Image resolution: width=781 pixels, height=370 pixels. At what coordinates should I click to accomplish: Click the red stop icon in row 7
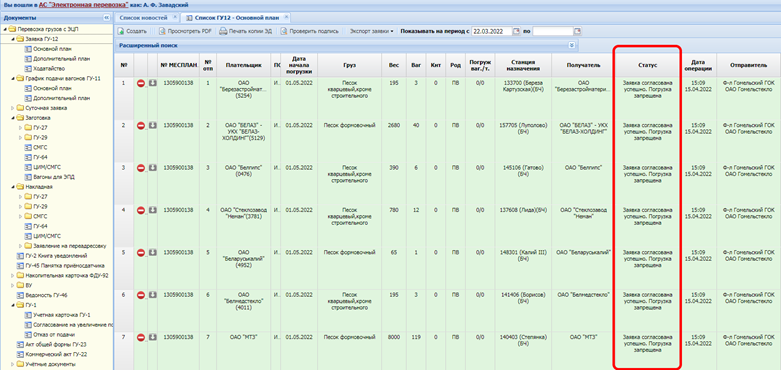coord(140,337)
